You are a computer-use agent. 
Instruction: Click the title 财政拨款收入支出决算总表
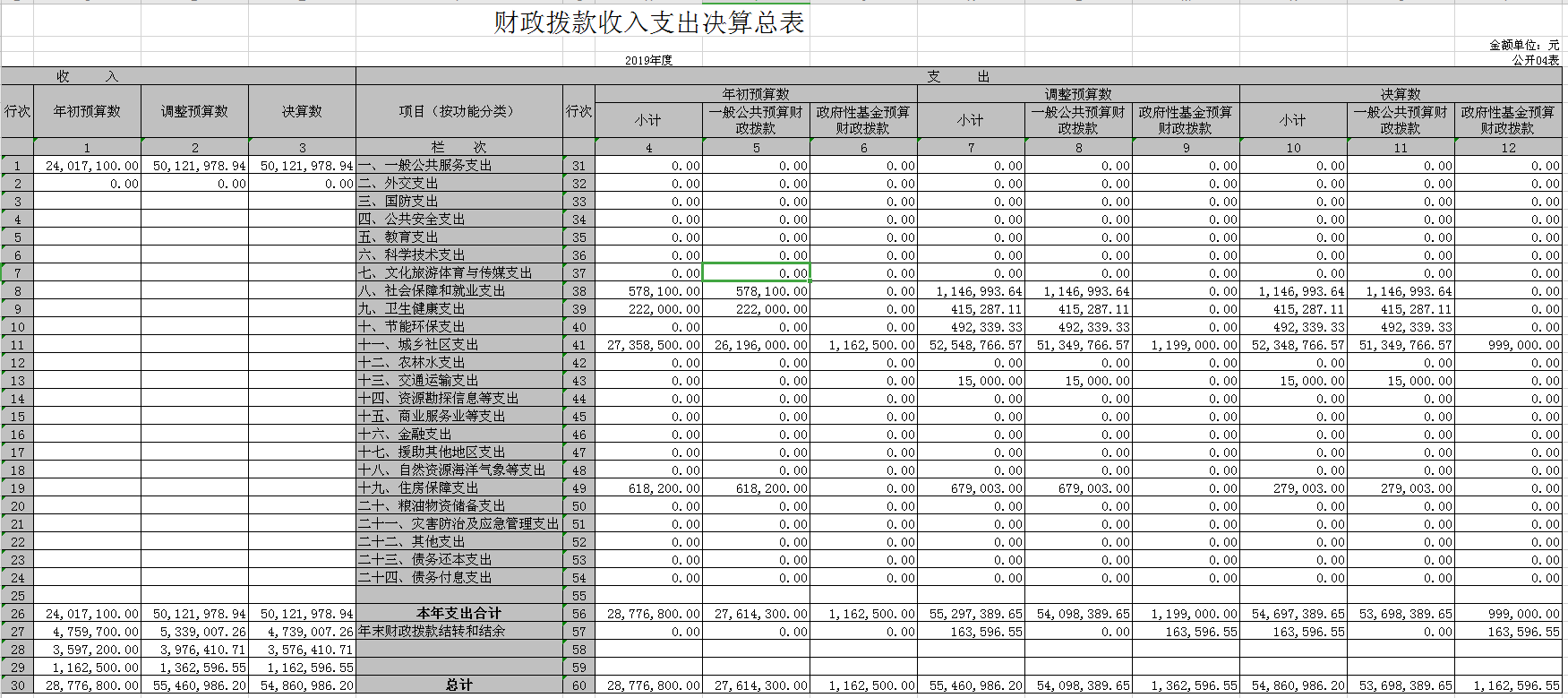(x=649, y=23)
